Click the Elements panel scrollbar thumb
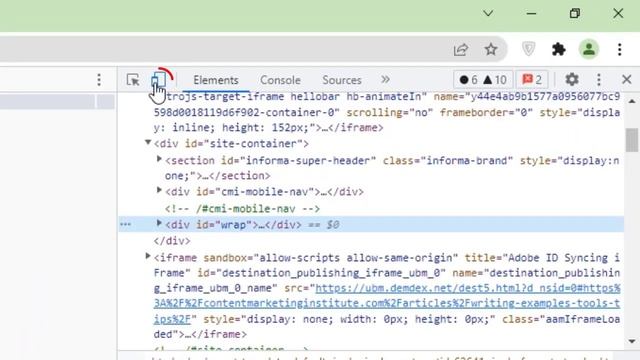The height and width of the screenshot is (360, 640). pyautogui.click(x=632, y=140)
